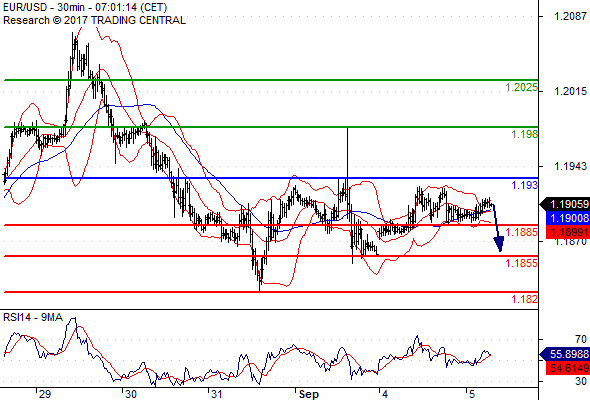Click the blue 1.19008 price tag
This screenshot has width=590, height=400.
tap(568, 218)
